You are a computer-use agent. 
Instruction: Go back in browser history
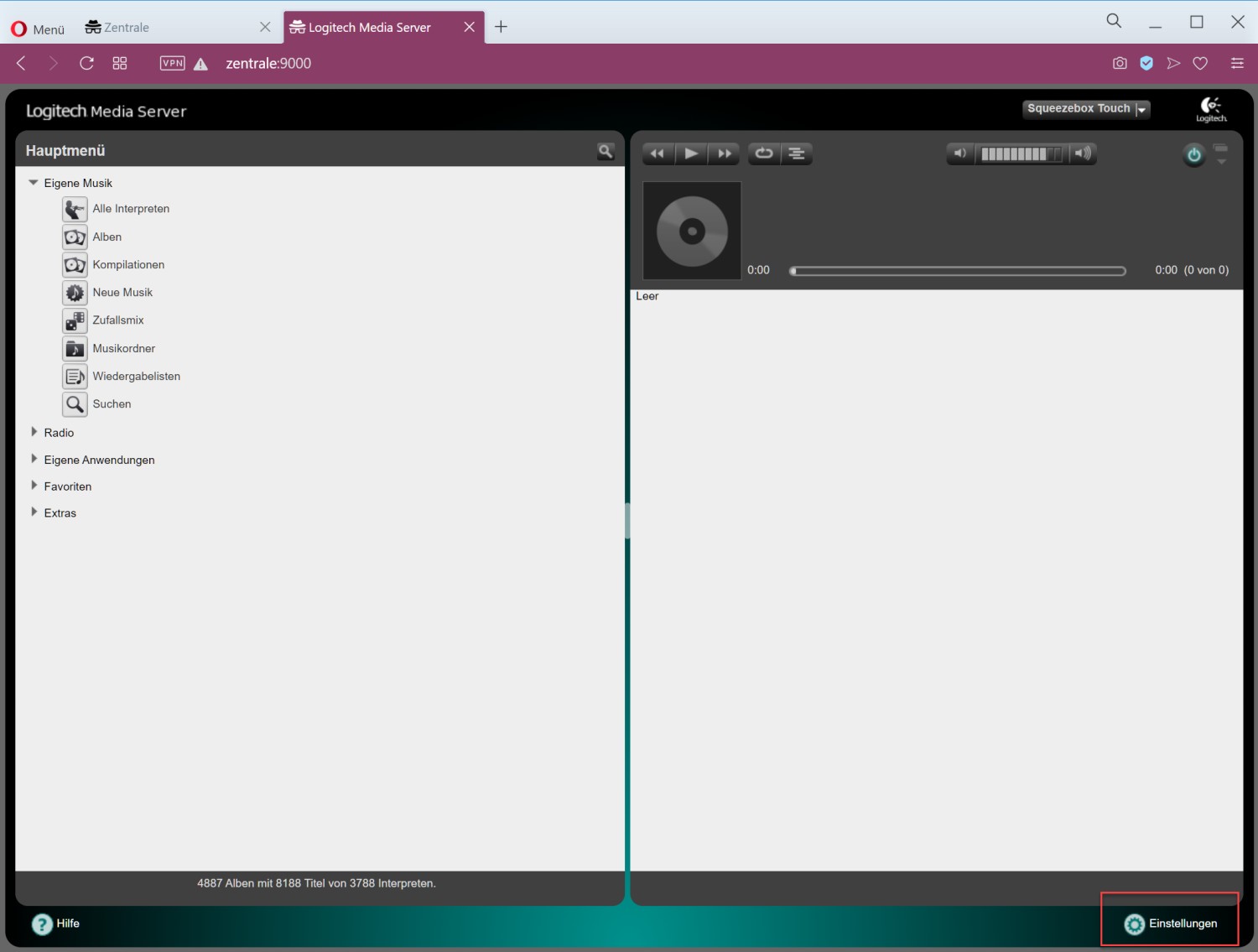coord(21,63)
